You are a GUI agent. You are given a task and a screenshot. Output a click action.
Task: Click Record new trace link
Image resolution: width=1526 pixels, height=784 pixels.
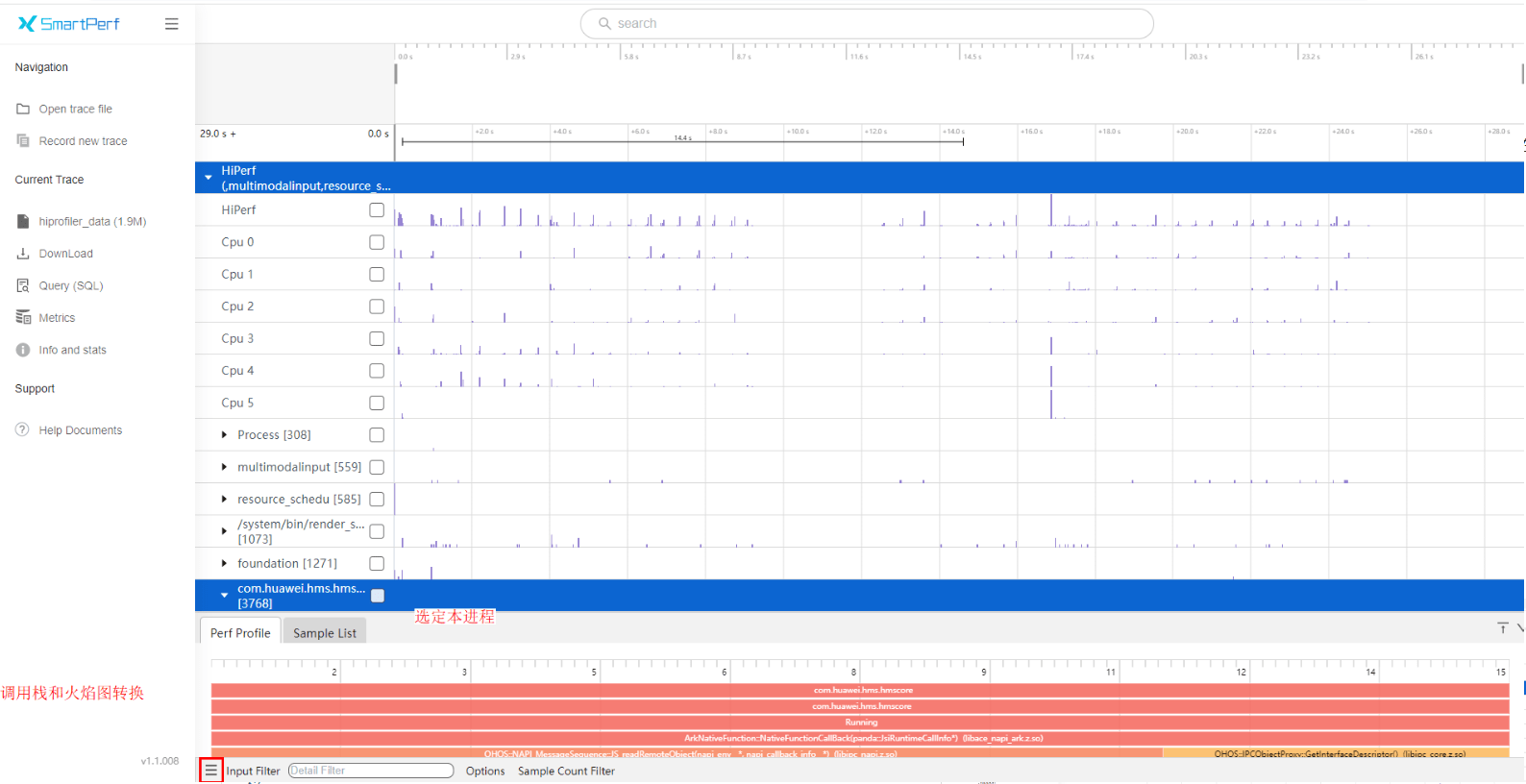(x=83, y=141)
